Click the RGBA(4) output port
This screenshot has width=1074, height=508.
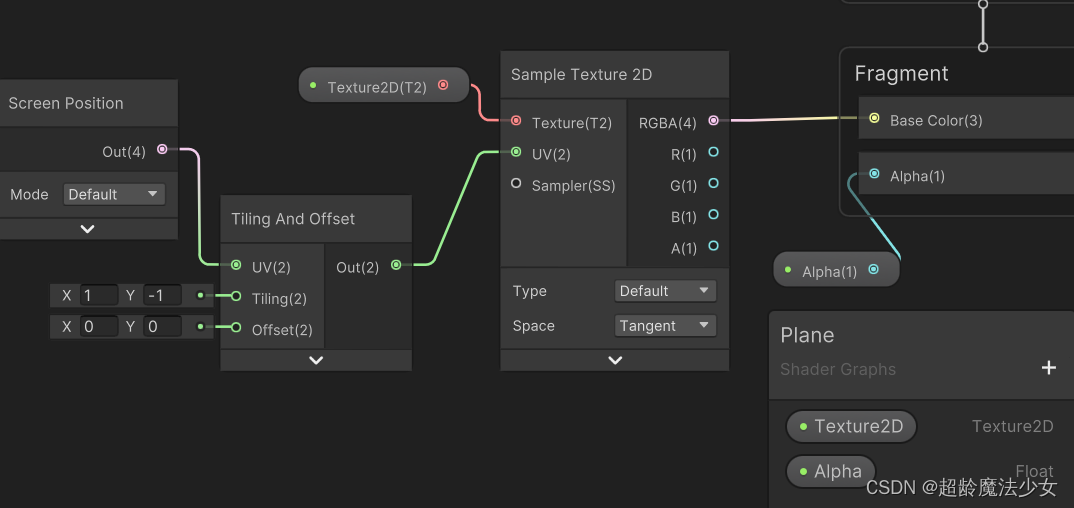pyautogui.click(x=713, y=120)
